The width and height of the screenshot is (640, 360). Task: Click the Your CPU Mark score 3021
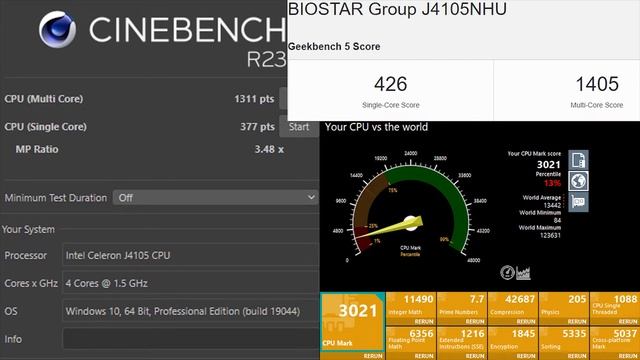pos(549,164)
